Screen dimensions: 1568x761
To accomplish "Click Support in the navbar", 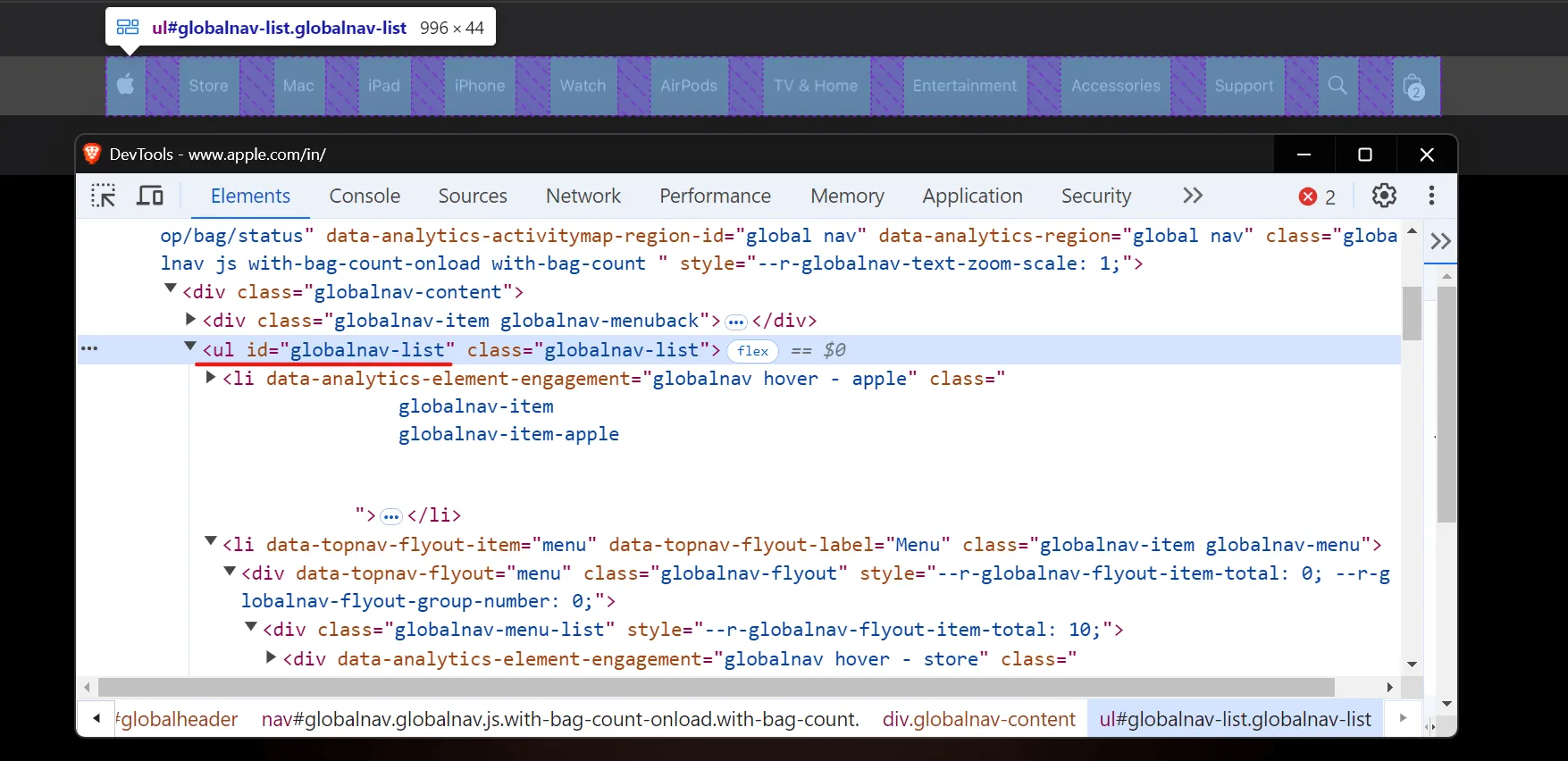I will (1245, 86).
